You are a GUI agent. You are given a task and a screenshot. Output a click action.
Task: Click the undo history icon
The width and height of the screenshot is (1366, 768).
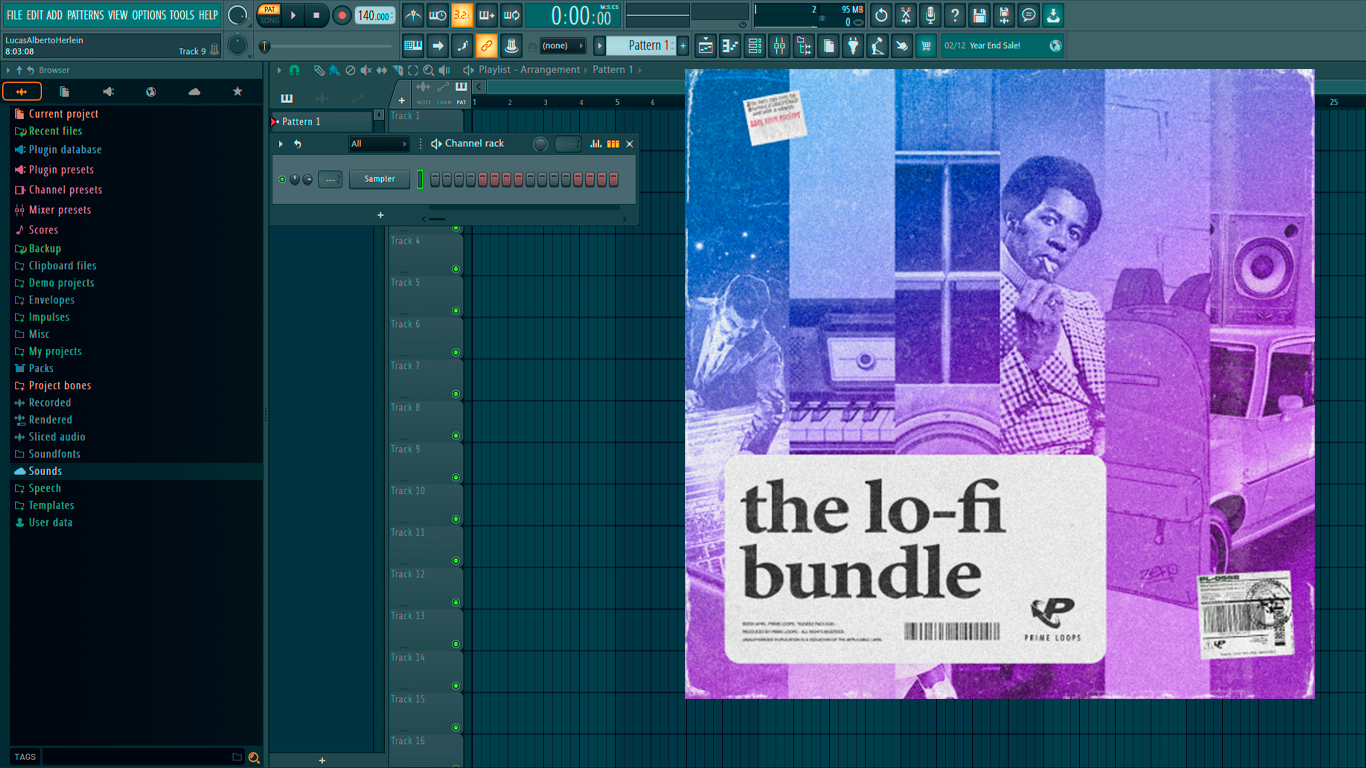(881, 15)
